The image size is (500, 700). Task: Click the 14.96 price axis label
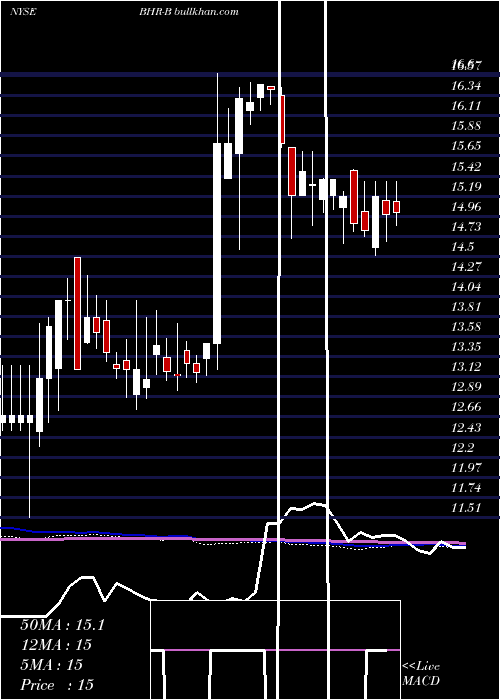pyautogui.click(x=467, y=207)
